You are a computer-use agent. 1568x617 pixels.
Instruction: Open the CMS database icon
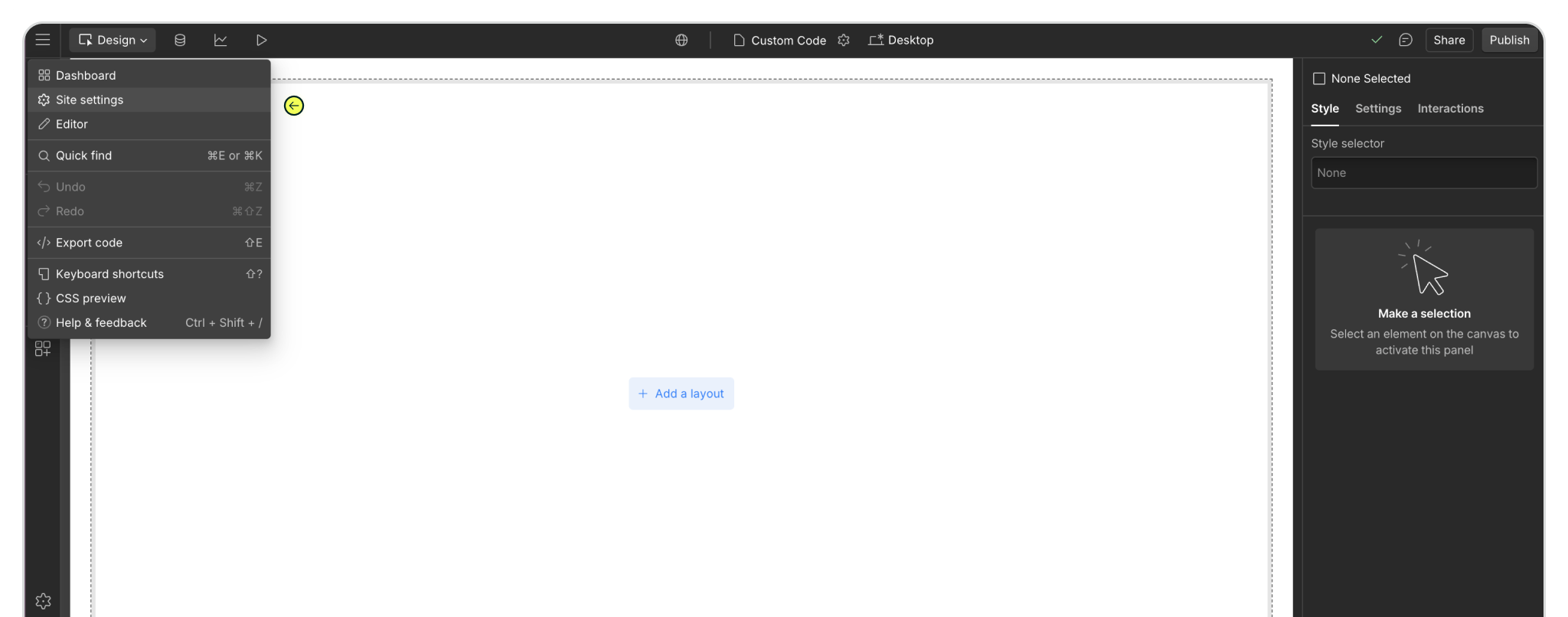pos(180,40)
